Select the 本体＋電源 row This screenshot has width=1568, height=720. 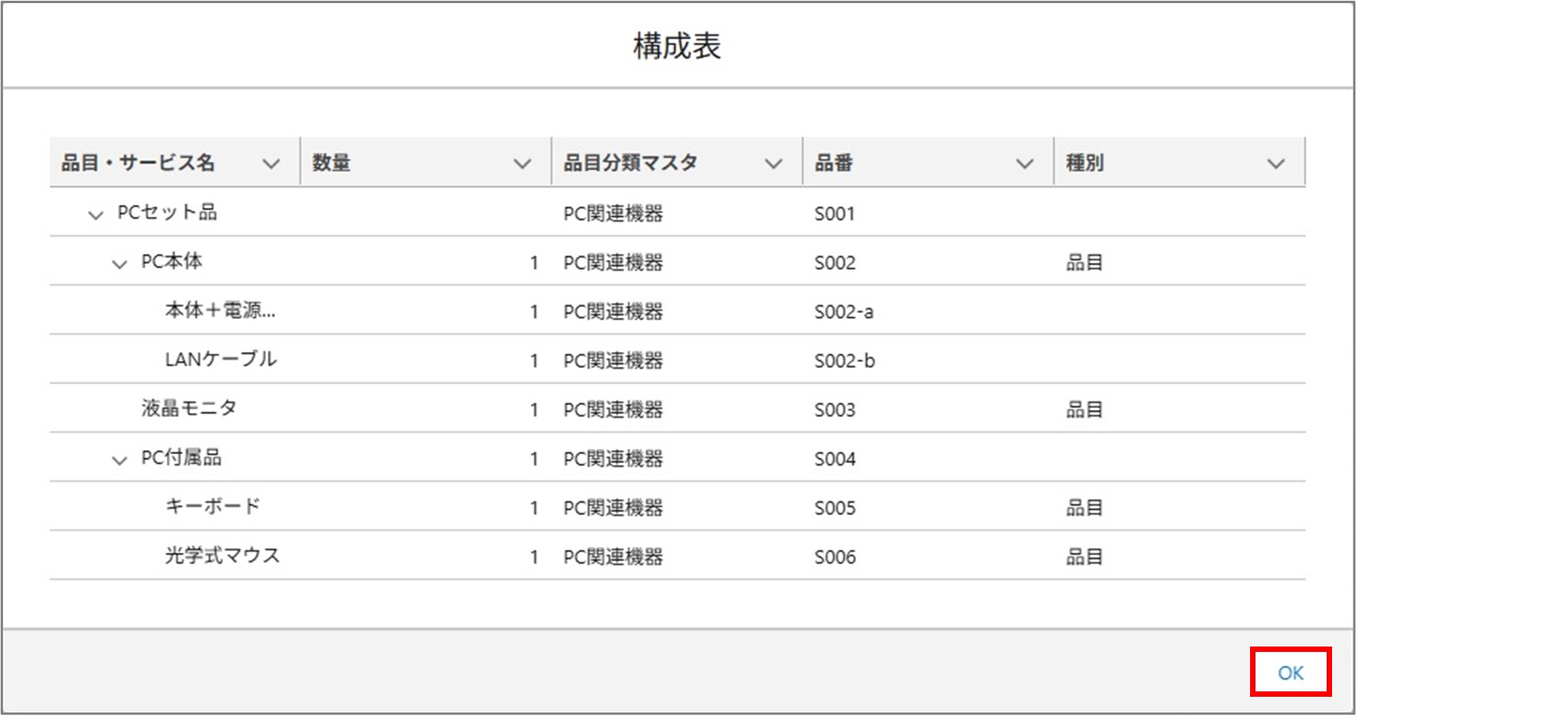click(x=222, y=310)
